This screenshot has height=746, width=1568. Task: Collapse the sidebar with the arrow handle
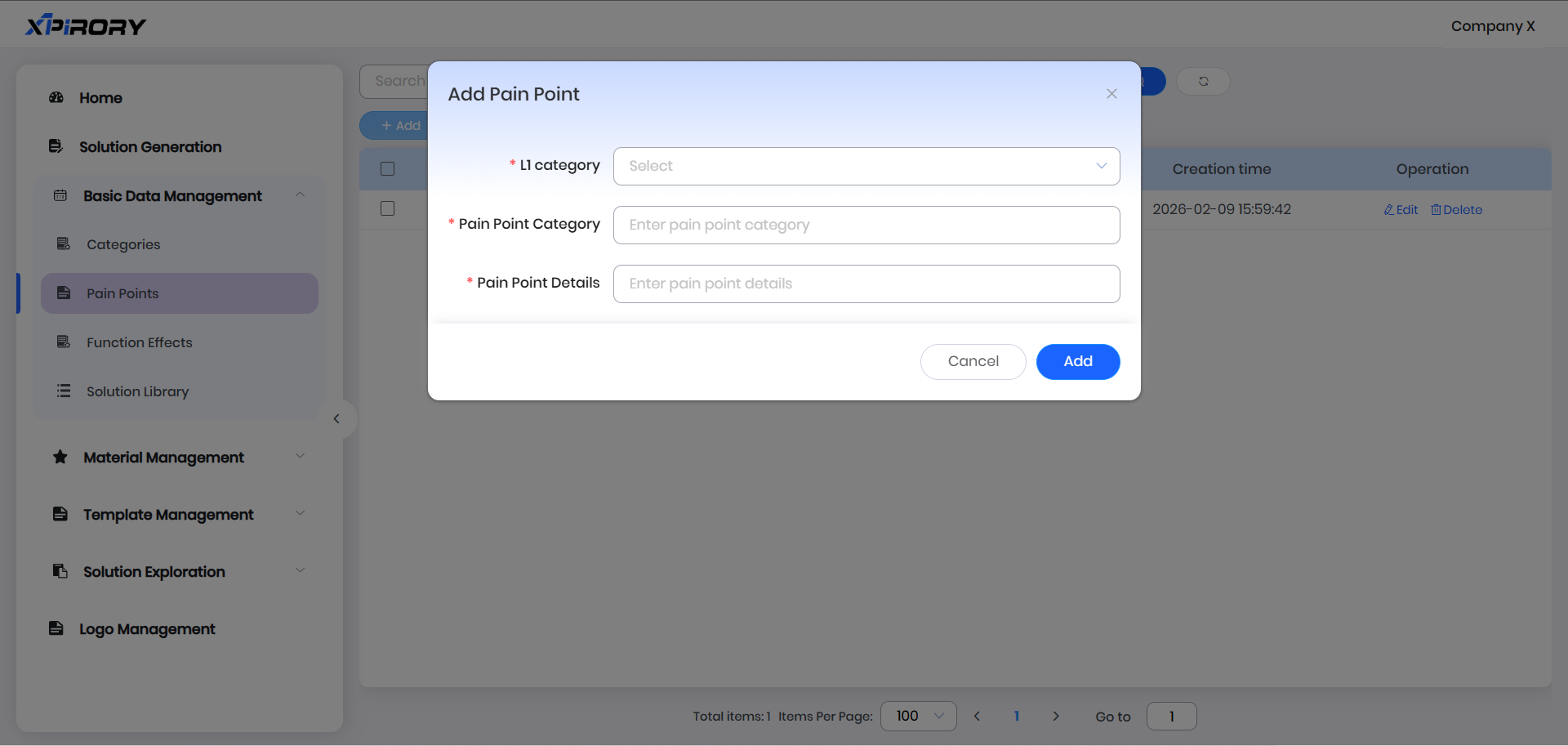(336, 419)
